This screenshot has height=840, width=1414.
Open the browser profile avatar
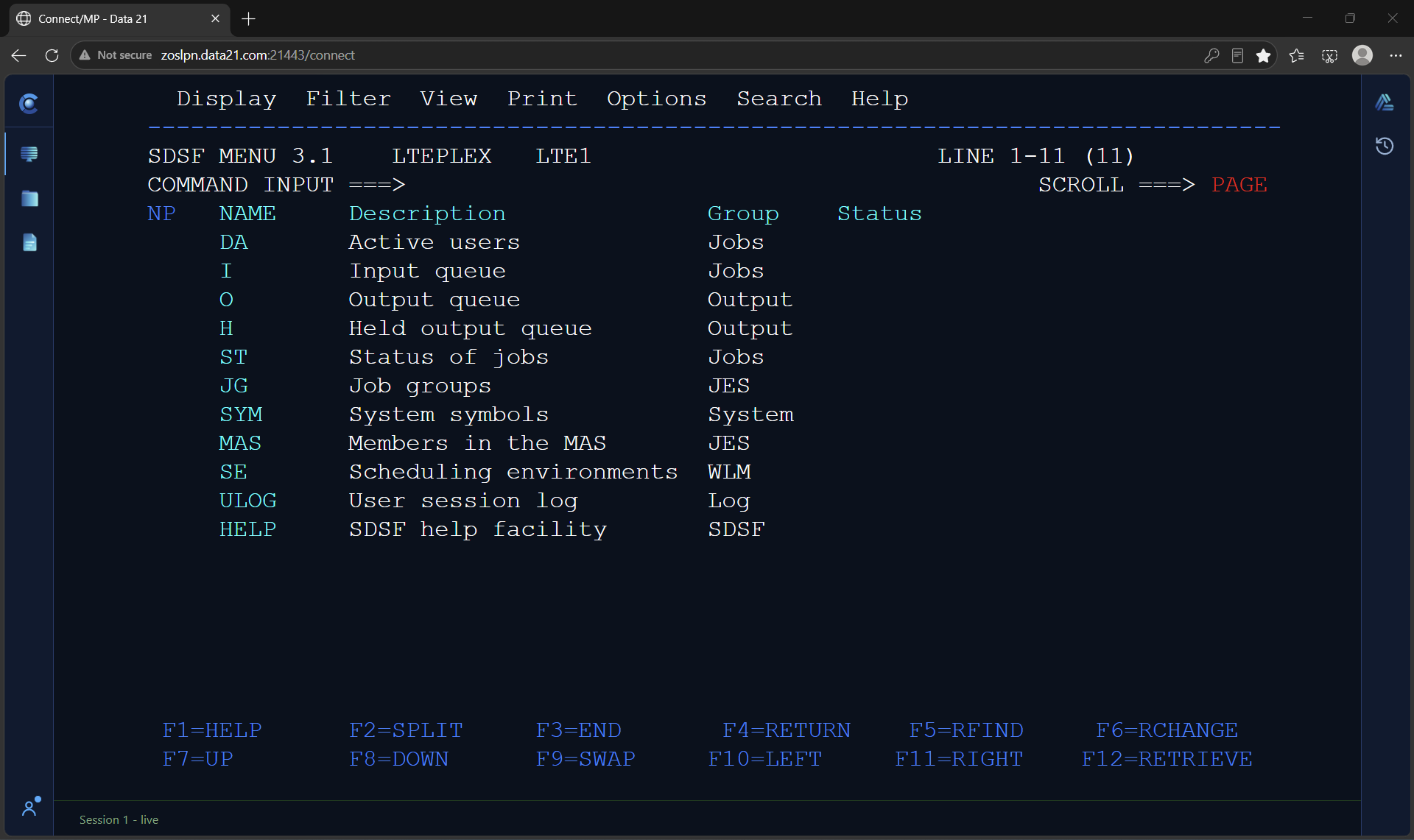[x=1362, y=55]
